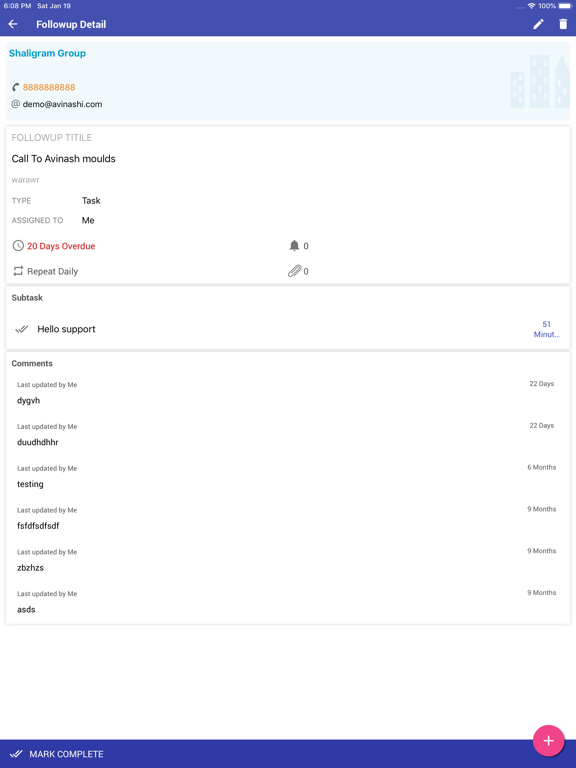Open edit with the pencil icon
Screen dimensions: 576x768
coord(538,24)
